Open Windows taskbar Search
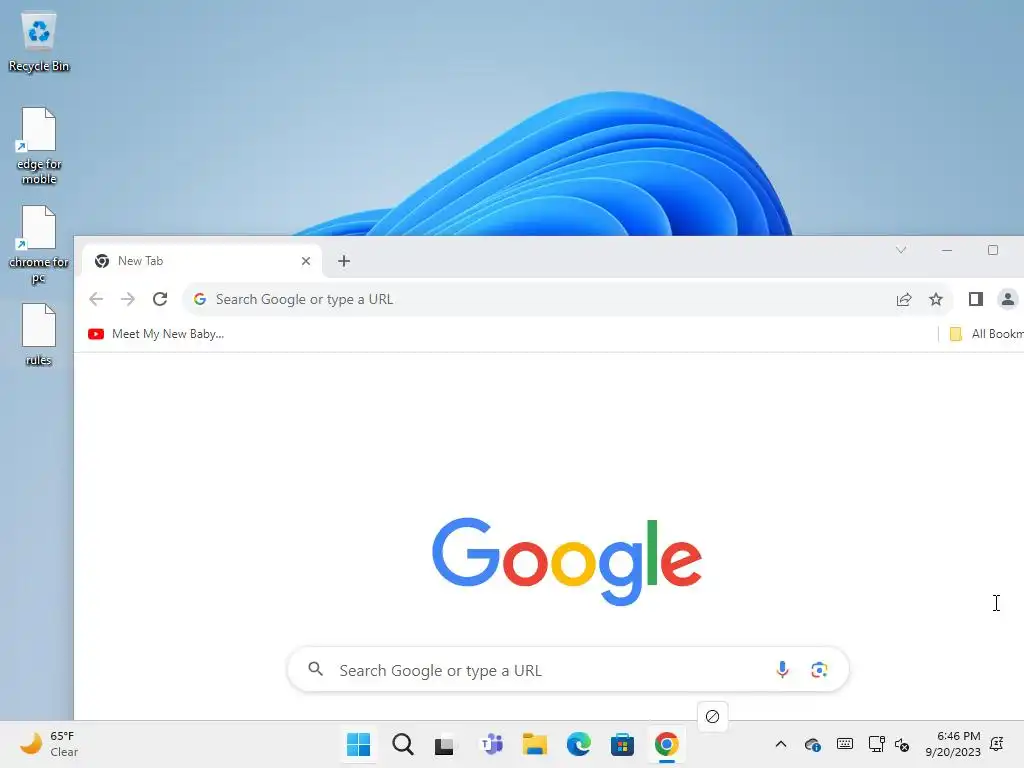1024x768 pixels. [403, 744]
